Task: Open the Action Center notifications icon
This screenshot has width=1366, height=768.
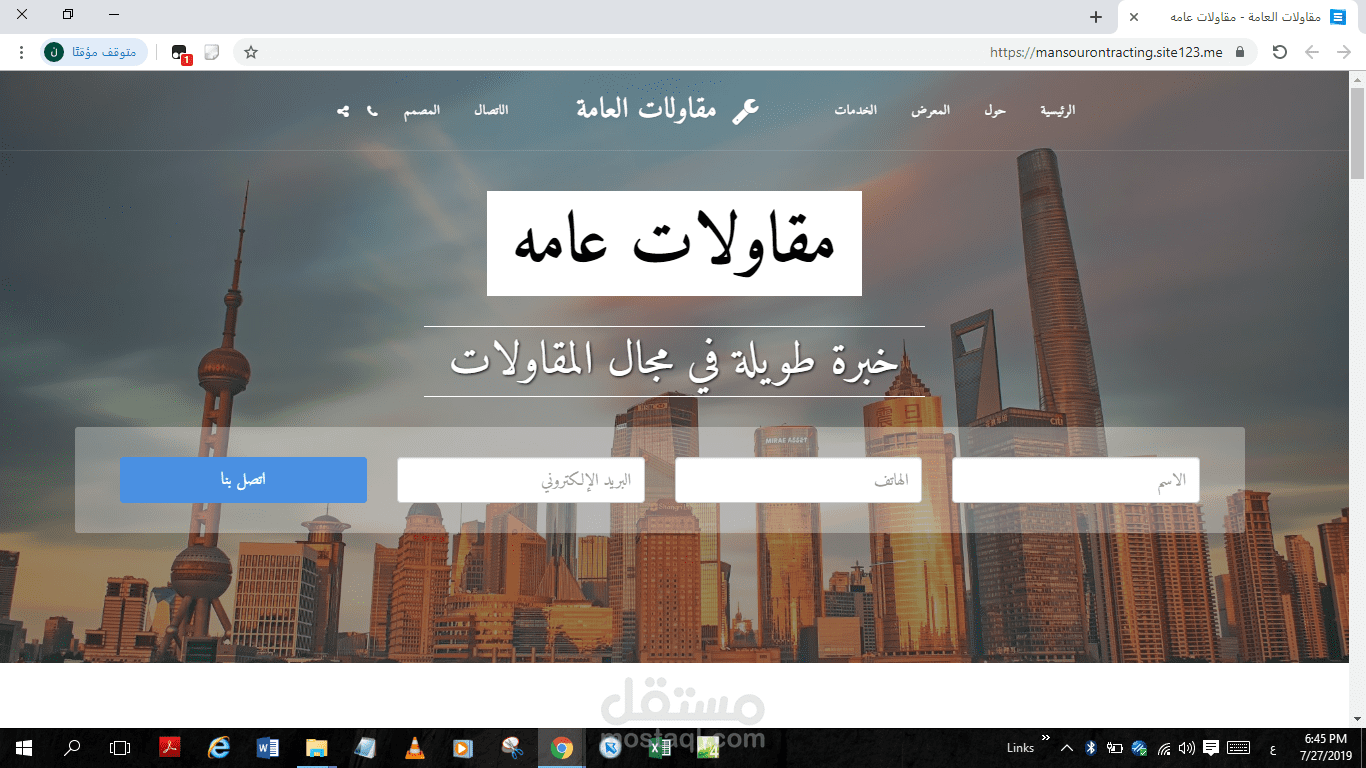Action: pyautogui.click(x=1211, y=748)
